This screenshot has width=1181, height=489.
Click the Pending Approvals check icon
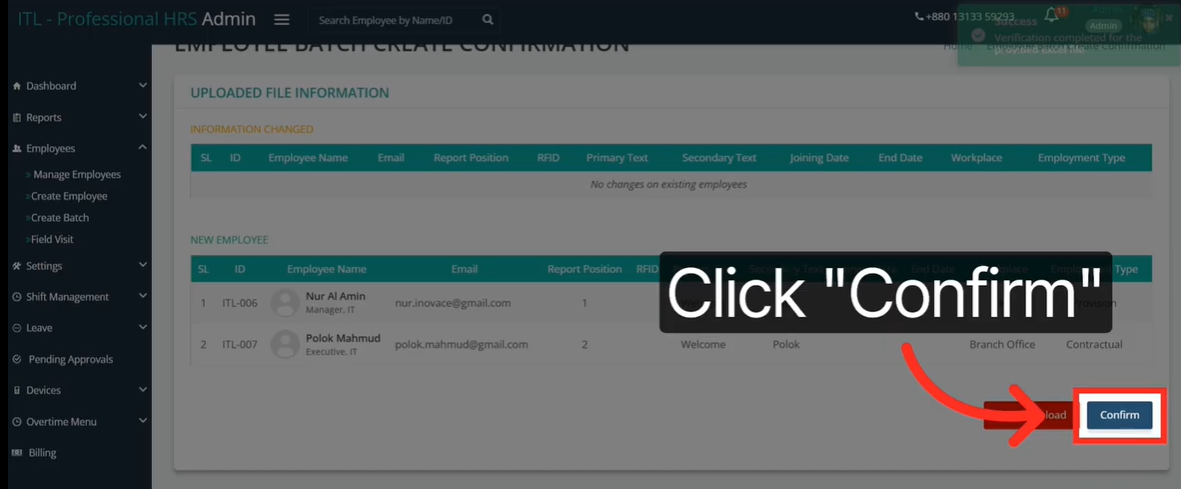click(x=17, y=359)
